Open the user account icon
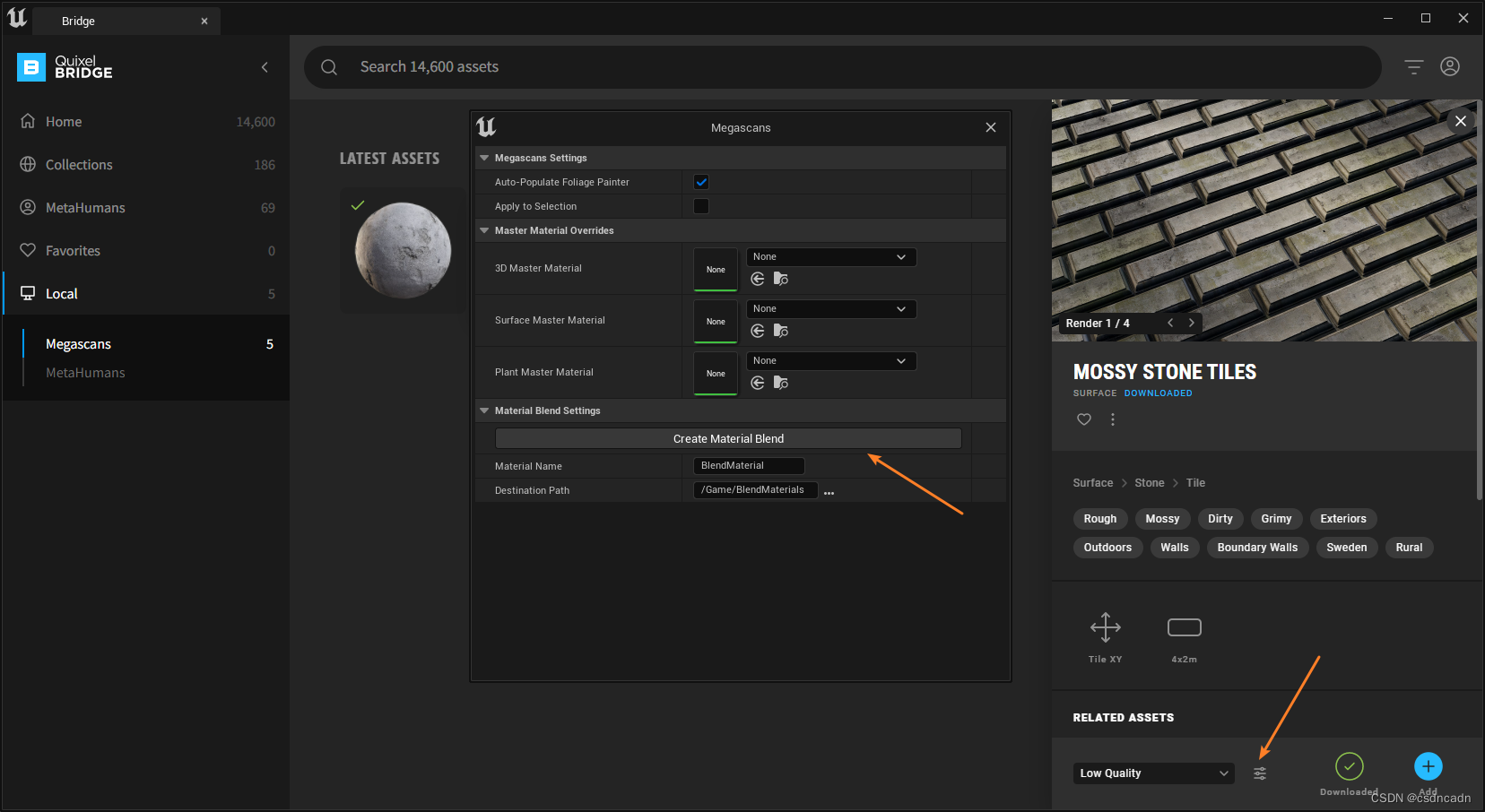 coord(1450,66)
